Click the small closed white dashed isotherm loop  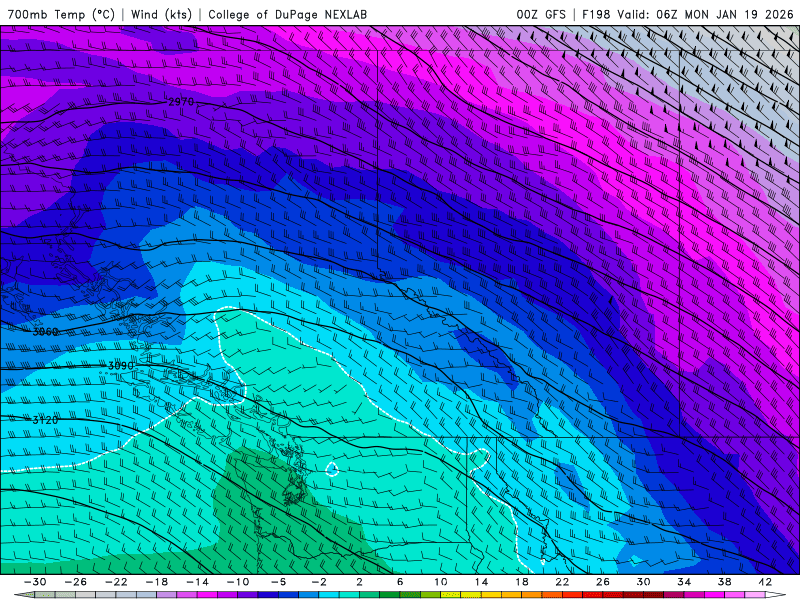[x=332, y=468]
